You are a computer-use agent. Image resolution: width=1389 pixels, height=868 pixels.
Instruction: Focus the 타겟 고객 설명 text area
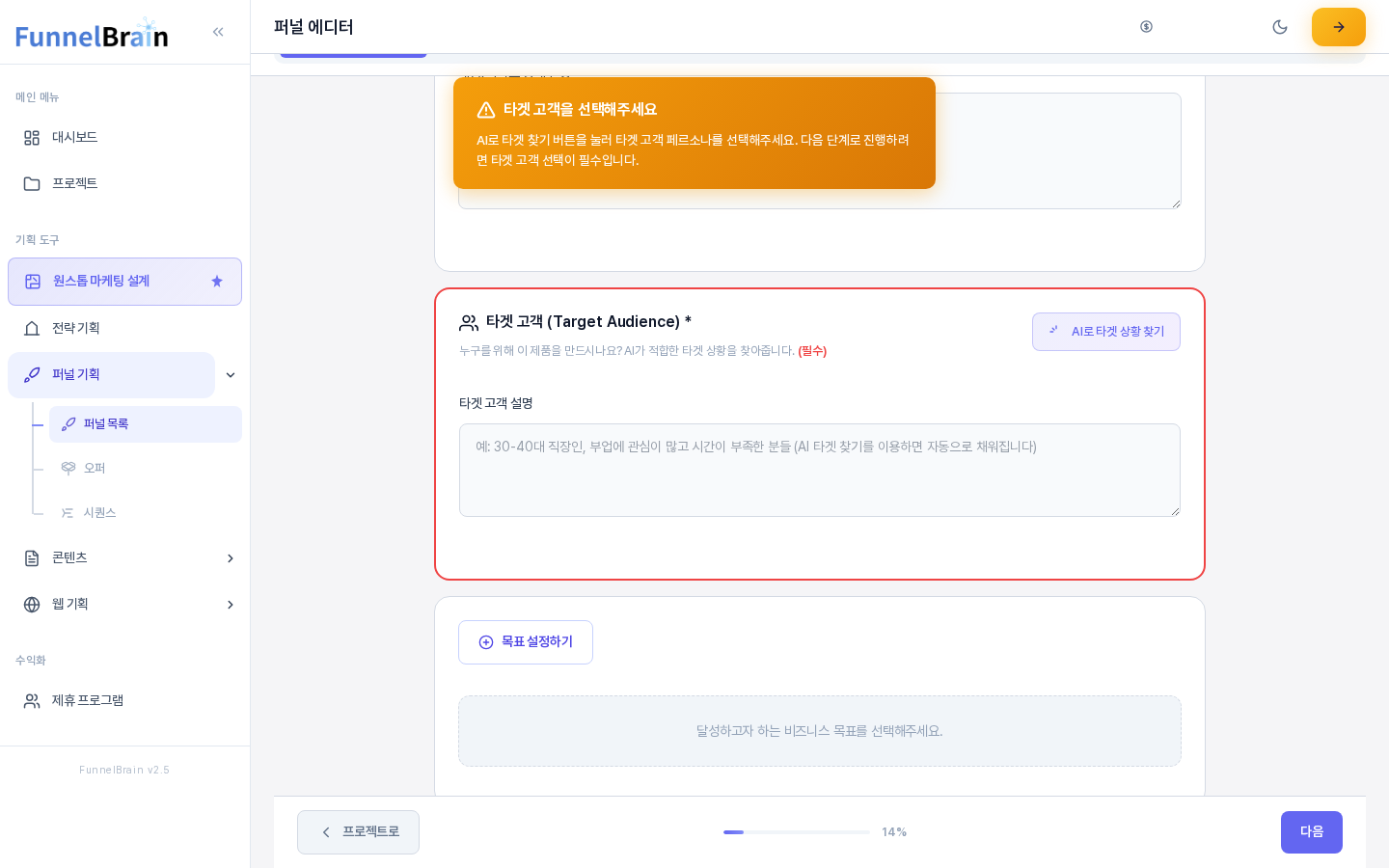tap(820, 471)
